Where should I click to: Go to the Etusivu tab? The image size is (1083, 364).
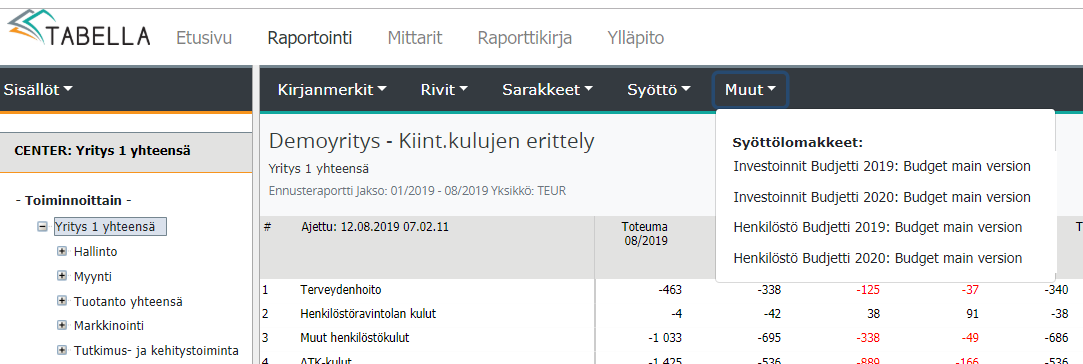pos(204,38)
